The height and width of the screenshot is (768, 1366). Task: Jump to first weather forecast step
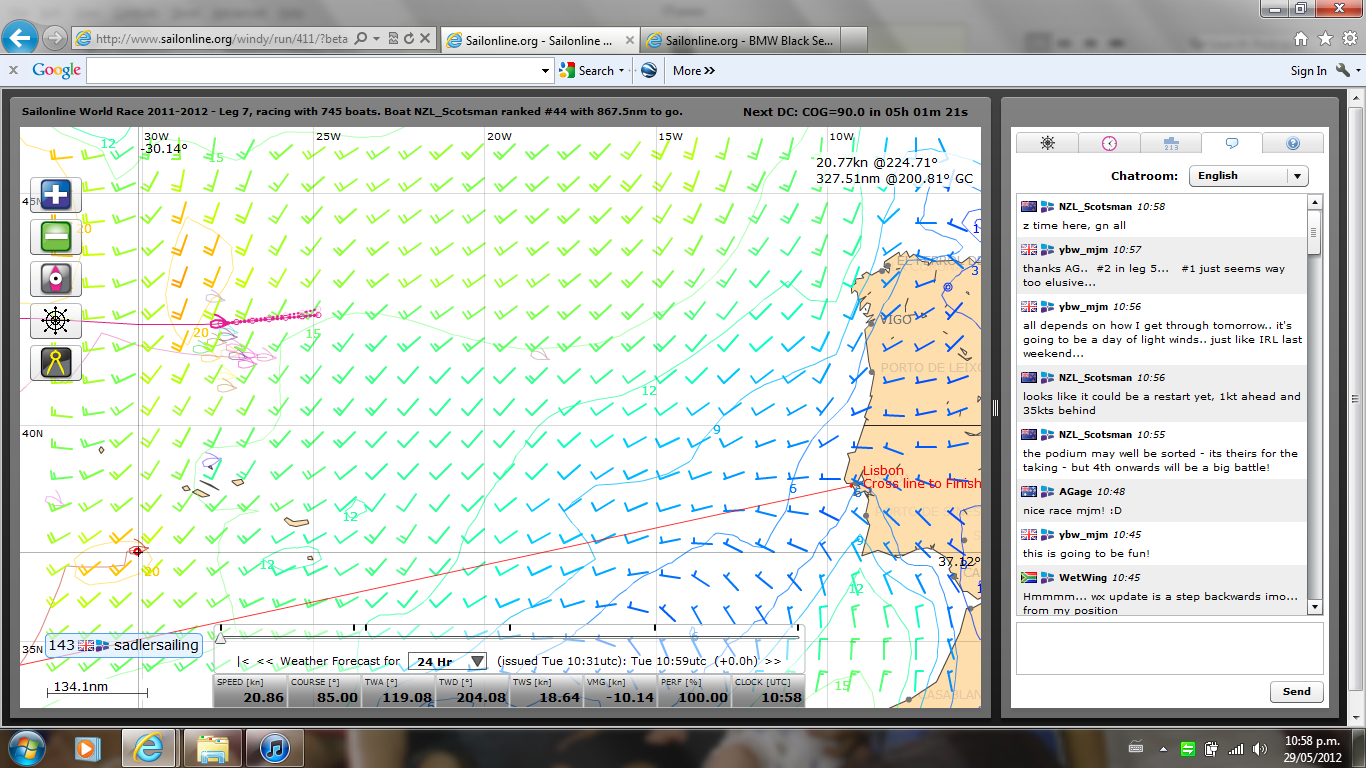tap(243, 661)
